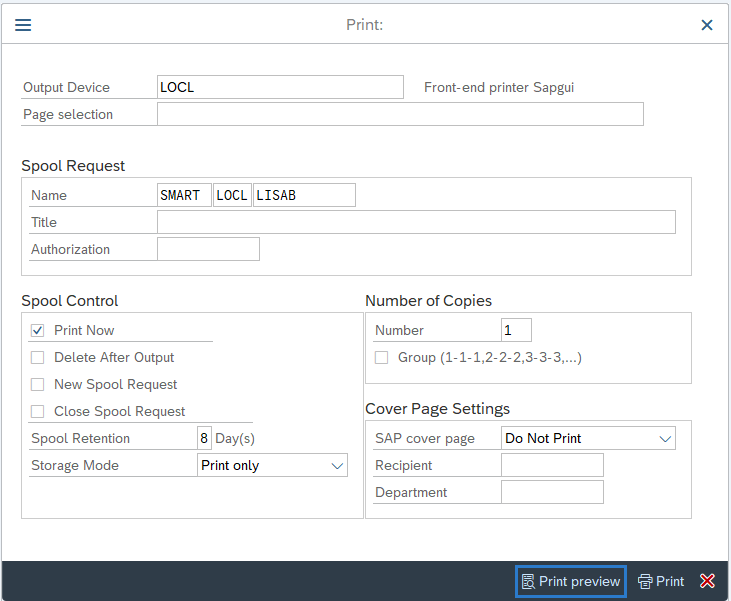Viewport: 731px width, 601px height.
Task: Expand the SAP cover page dropdown
Action: point(588,438)
